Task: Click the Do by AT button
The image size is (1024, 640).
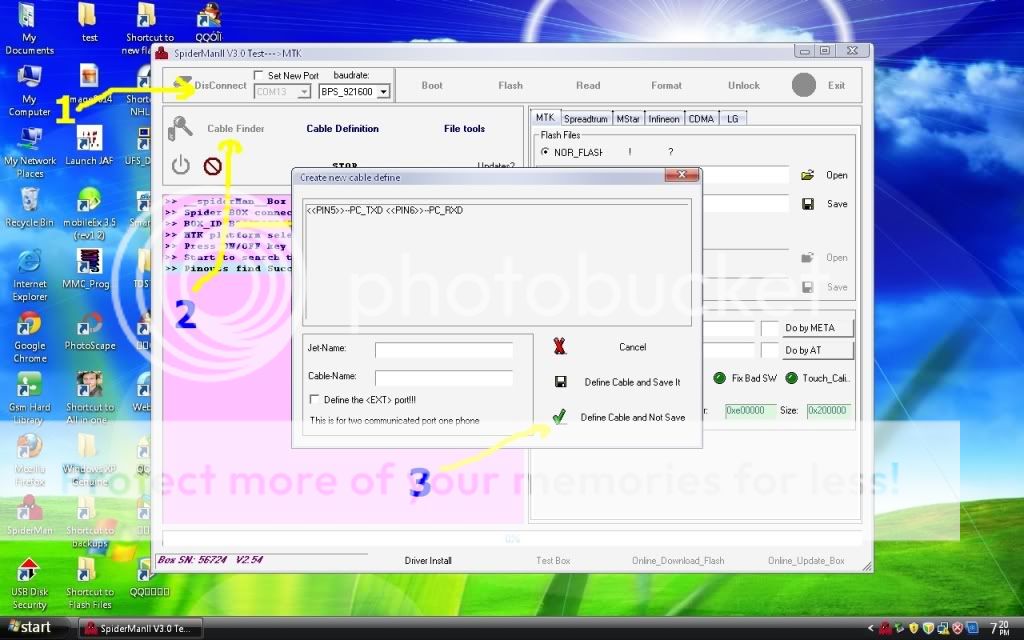Action: point(818,351)
